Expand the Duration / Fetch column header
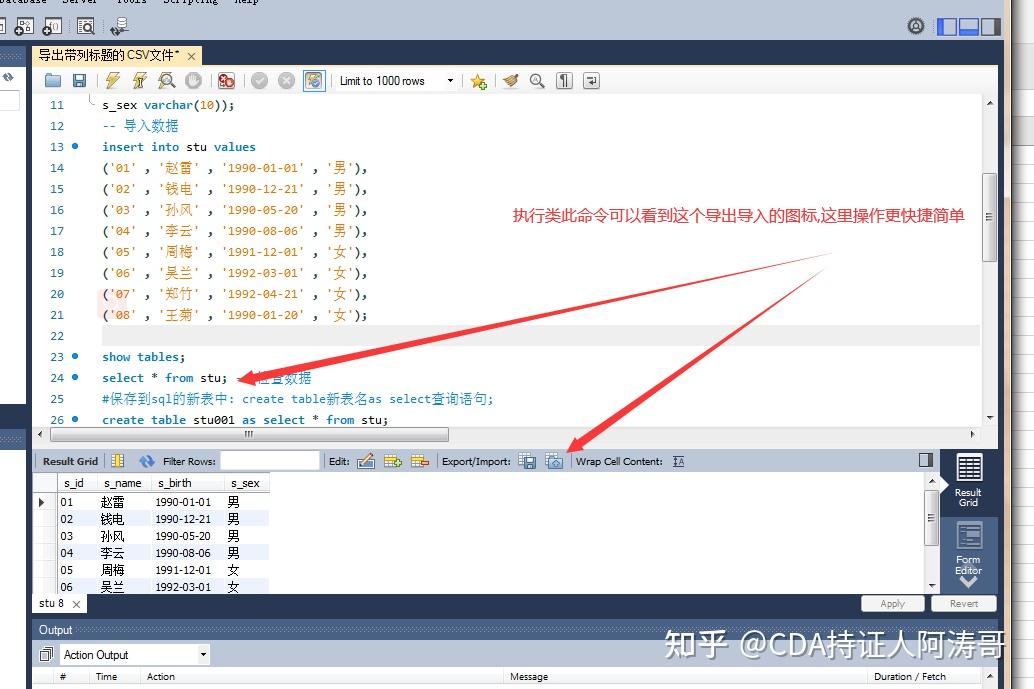 910,677
